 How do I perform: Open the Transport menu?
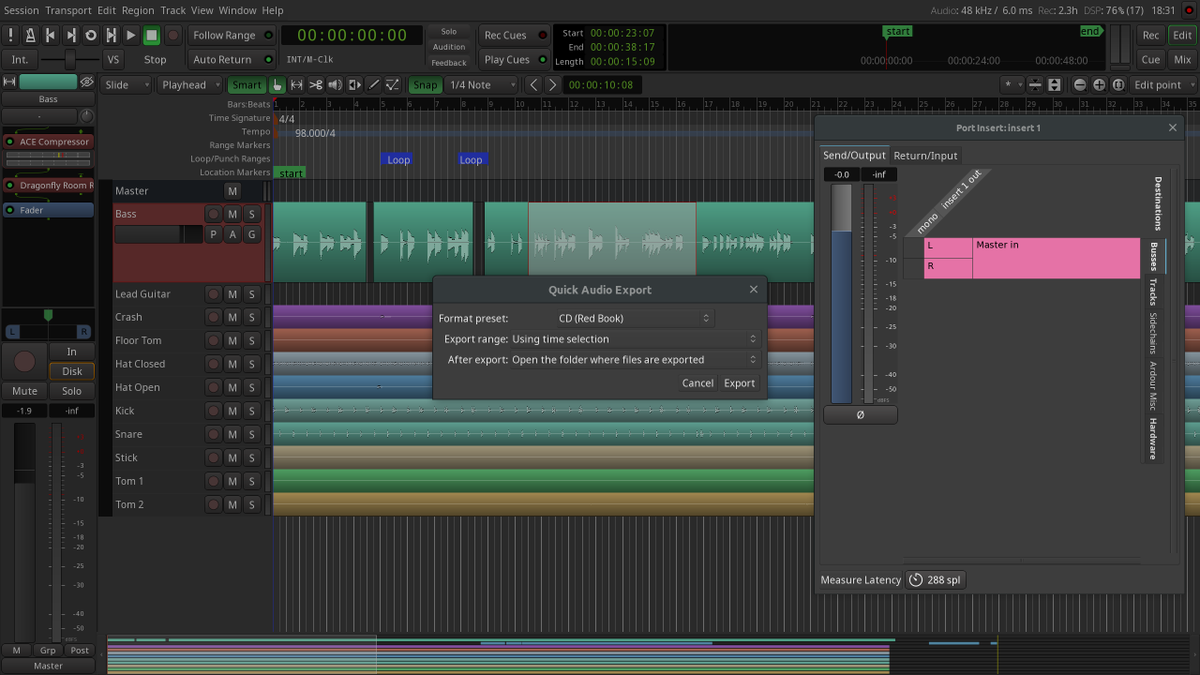coord(68,10)
